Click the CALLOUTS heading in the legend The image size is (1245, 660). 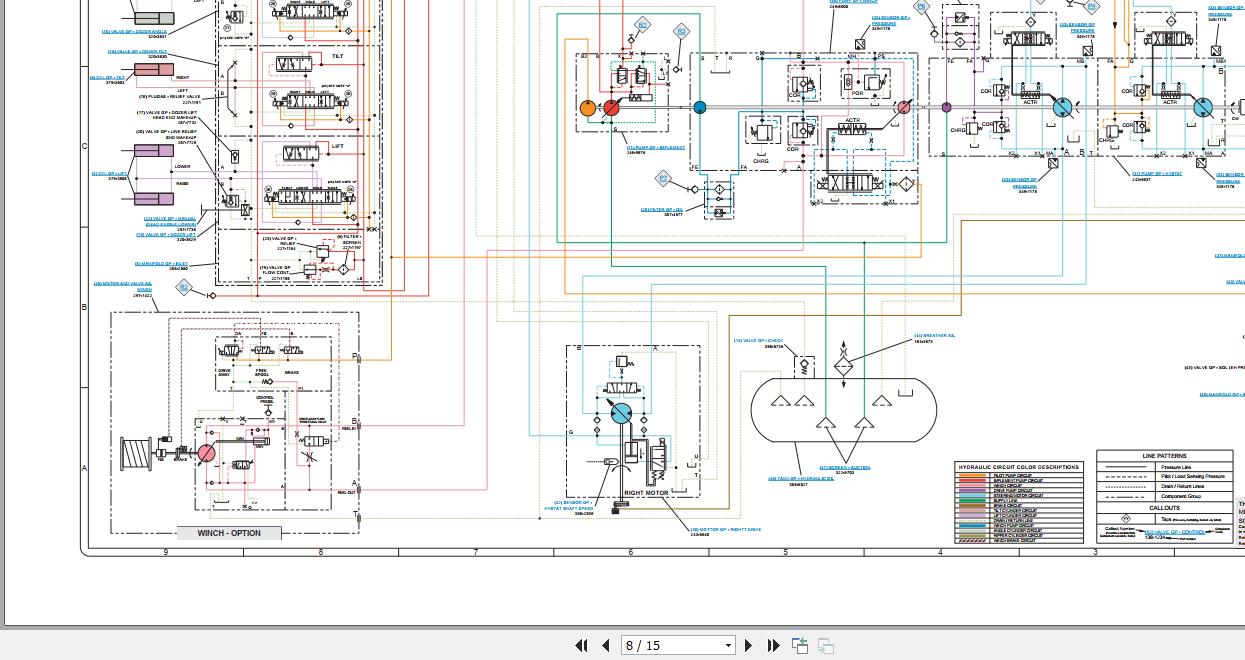click(1164, 508)
